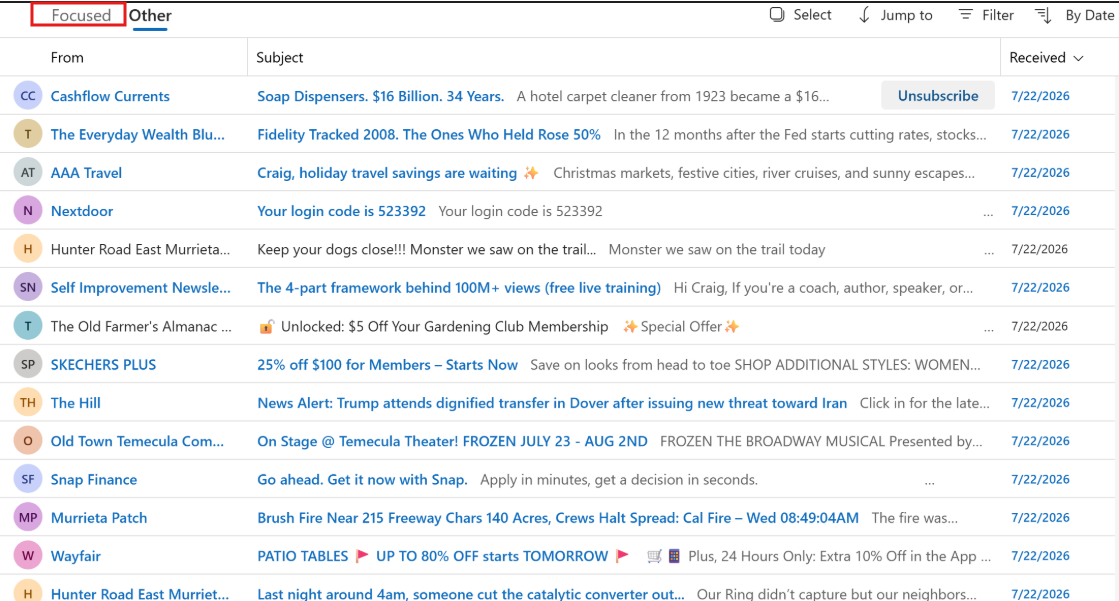
Task: Open sender Nextdoor
Action: pyautogui.click(x=82, y=211)
